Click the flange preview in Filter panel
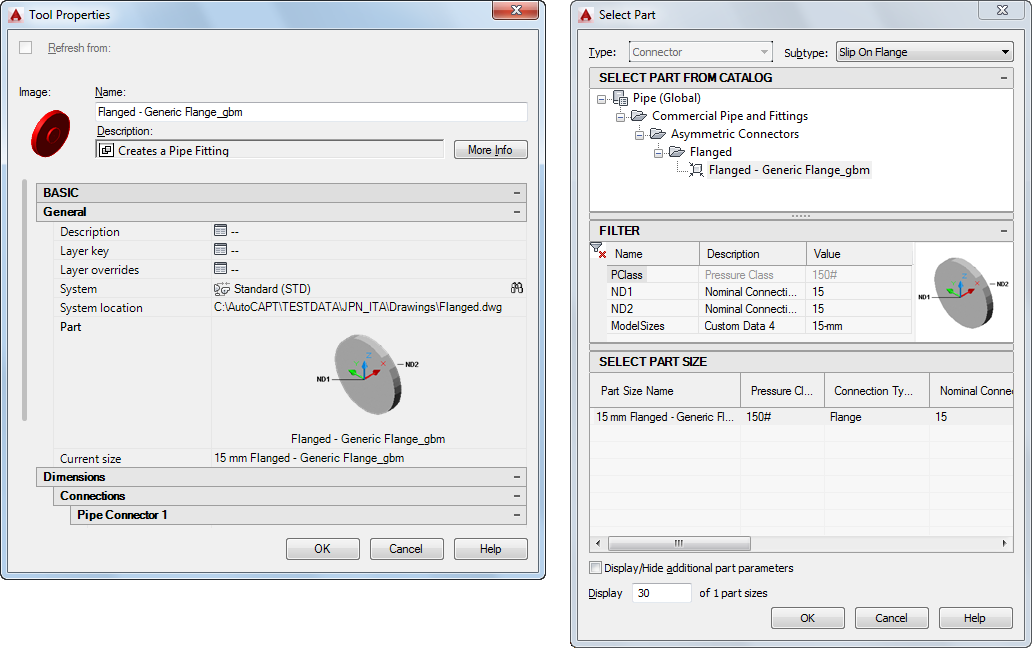1033x648 pixels. (964, 292)
